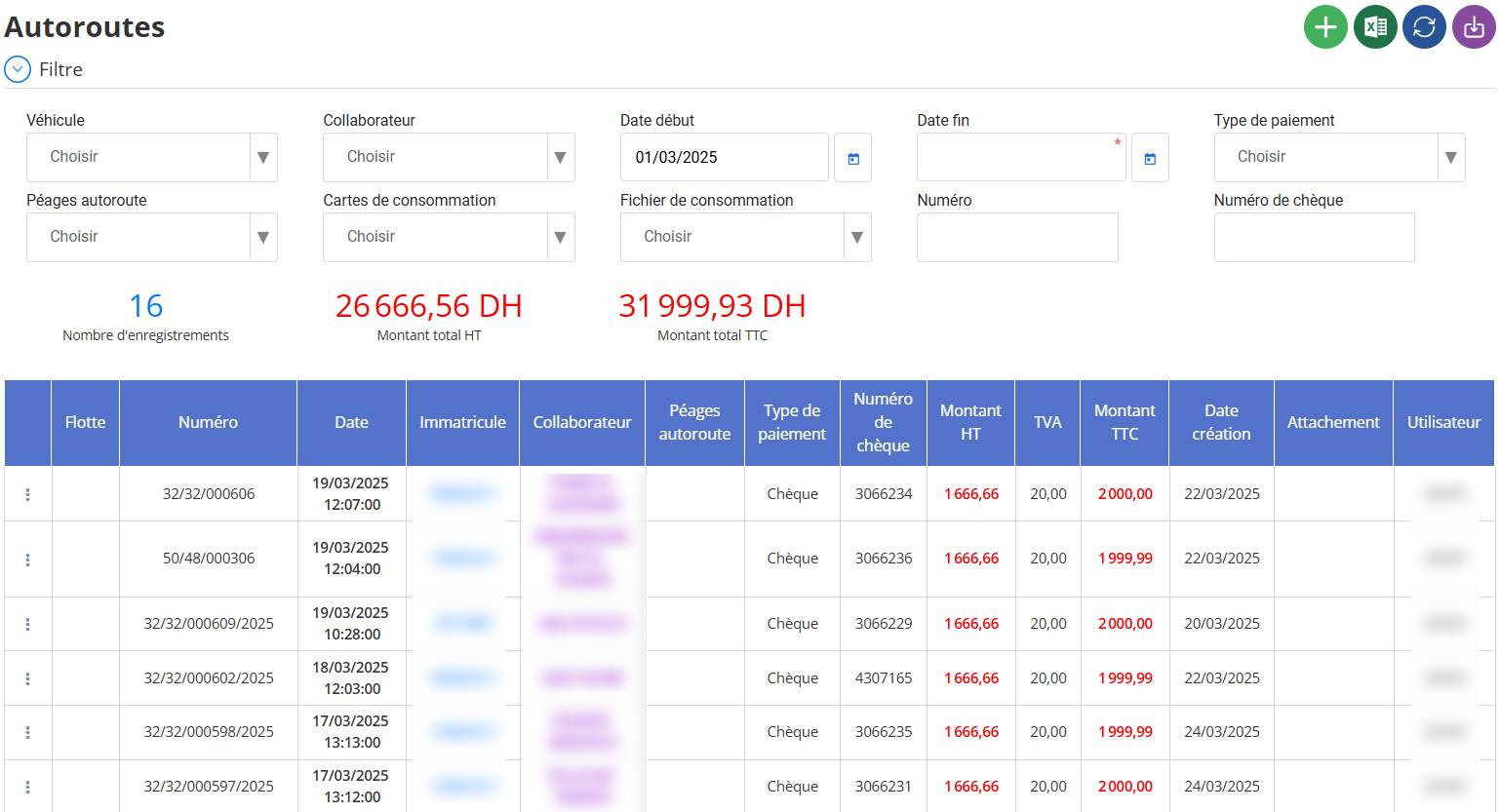Open row menu for 32/32/000606
1500x812 pixels.
click(x=27, y=494)
